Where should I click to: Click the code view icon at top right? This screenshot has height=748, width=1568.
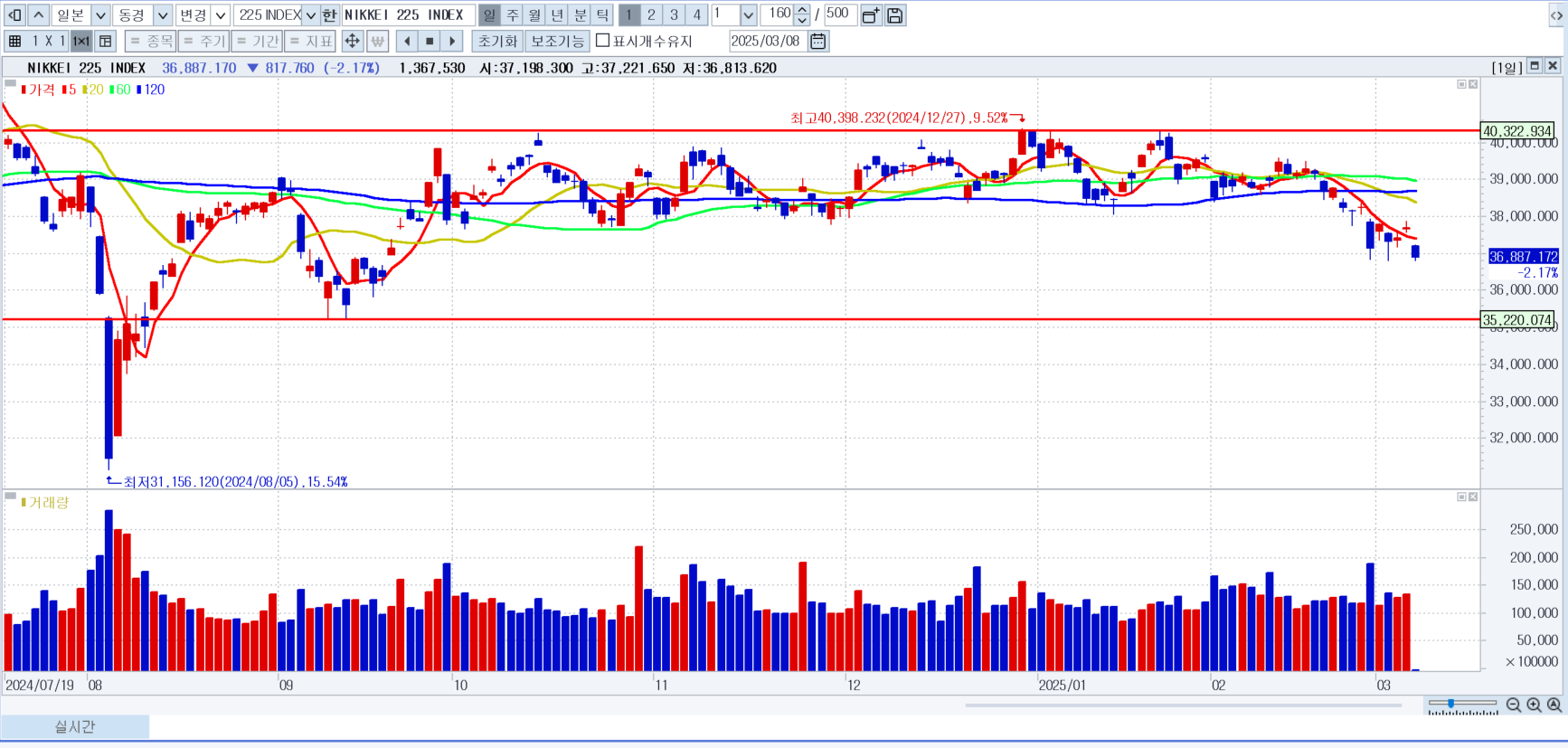[x=1555, y=15]
